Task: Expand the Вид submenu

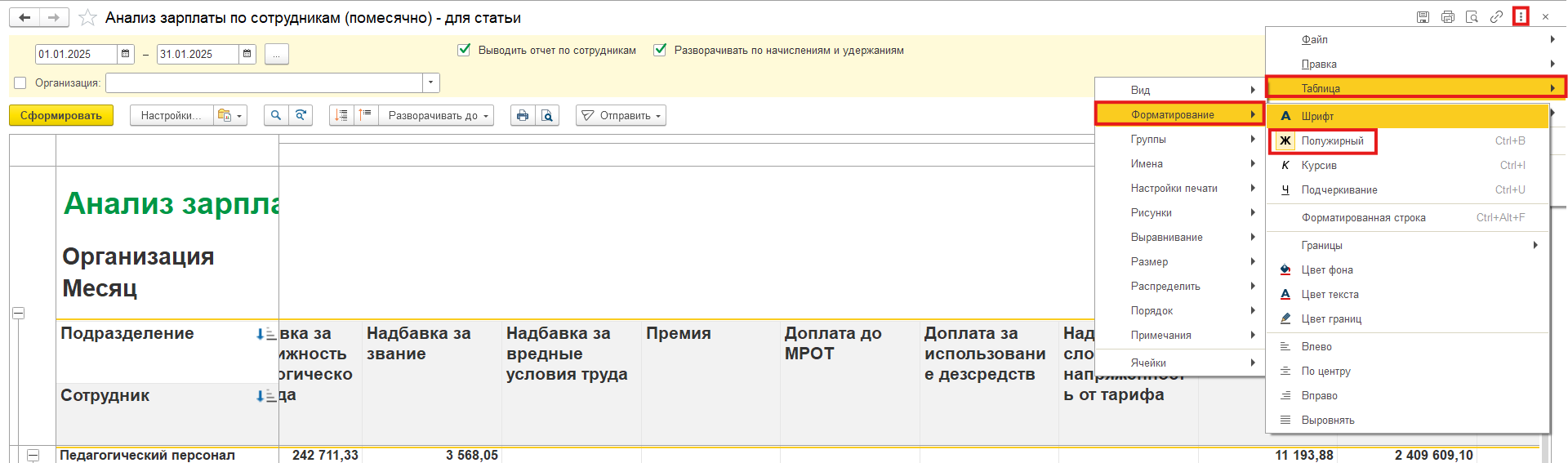Action: [1179, 90]
